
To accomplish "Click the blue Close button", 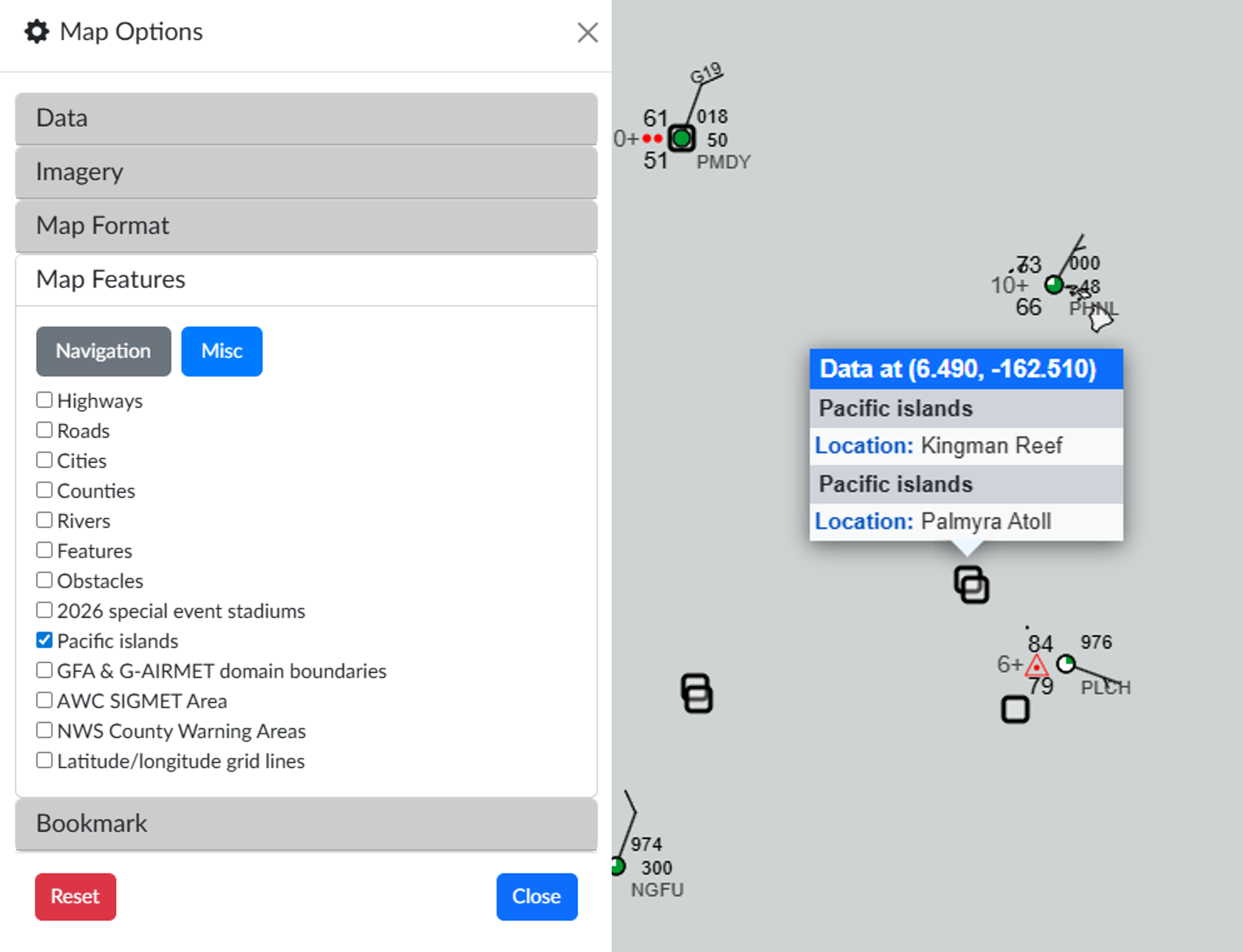I will pos(536,897).
